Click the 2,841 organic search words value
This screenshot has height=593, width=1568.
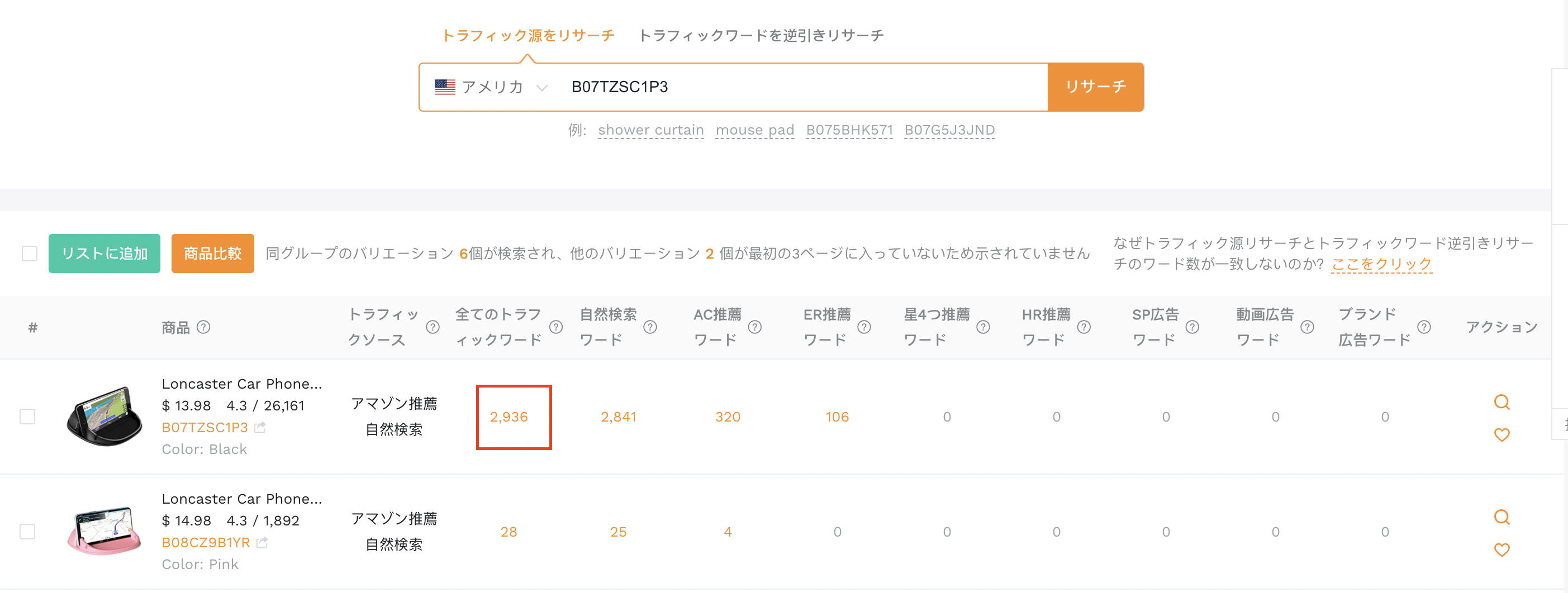(x=619, y=417)
